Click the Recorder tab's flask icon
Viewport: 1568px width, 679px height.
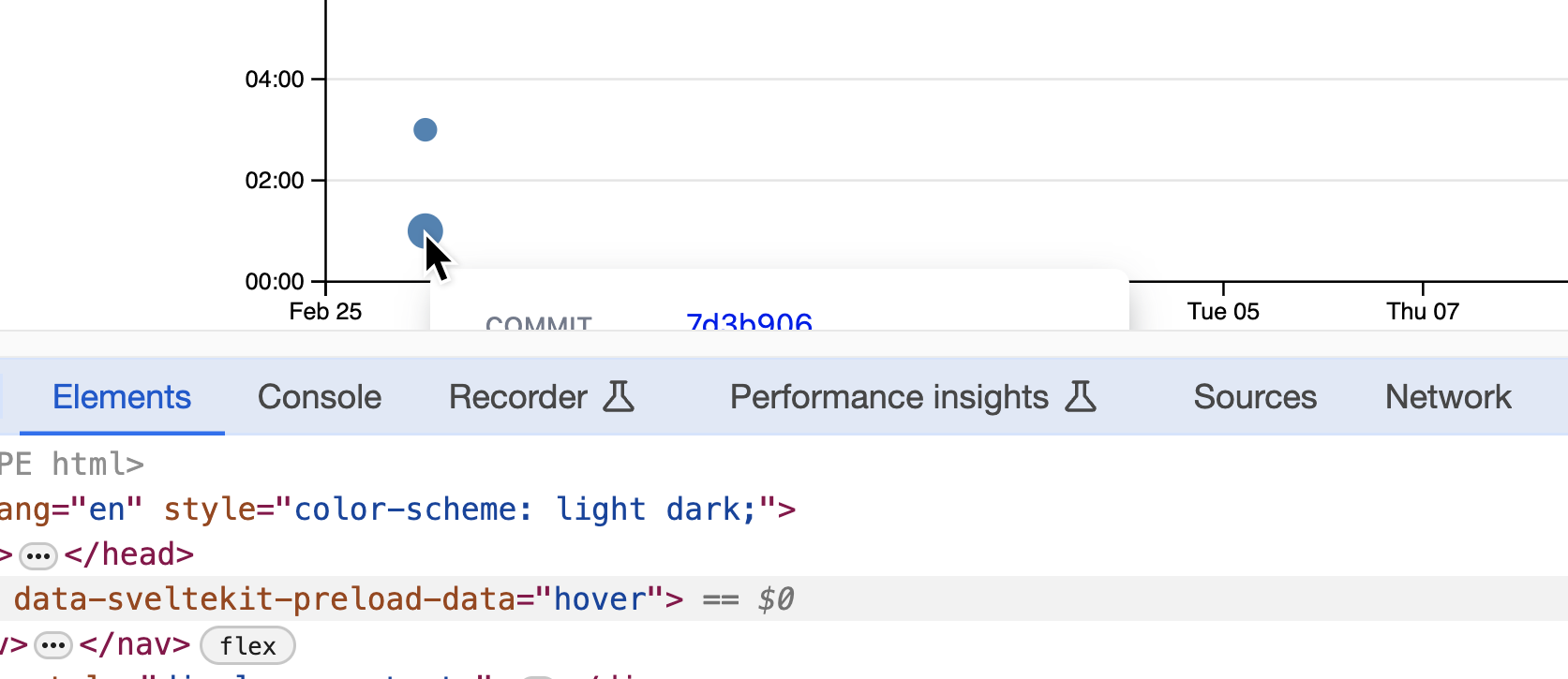click(x=619, y=397)
